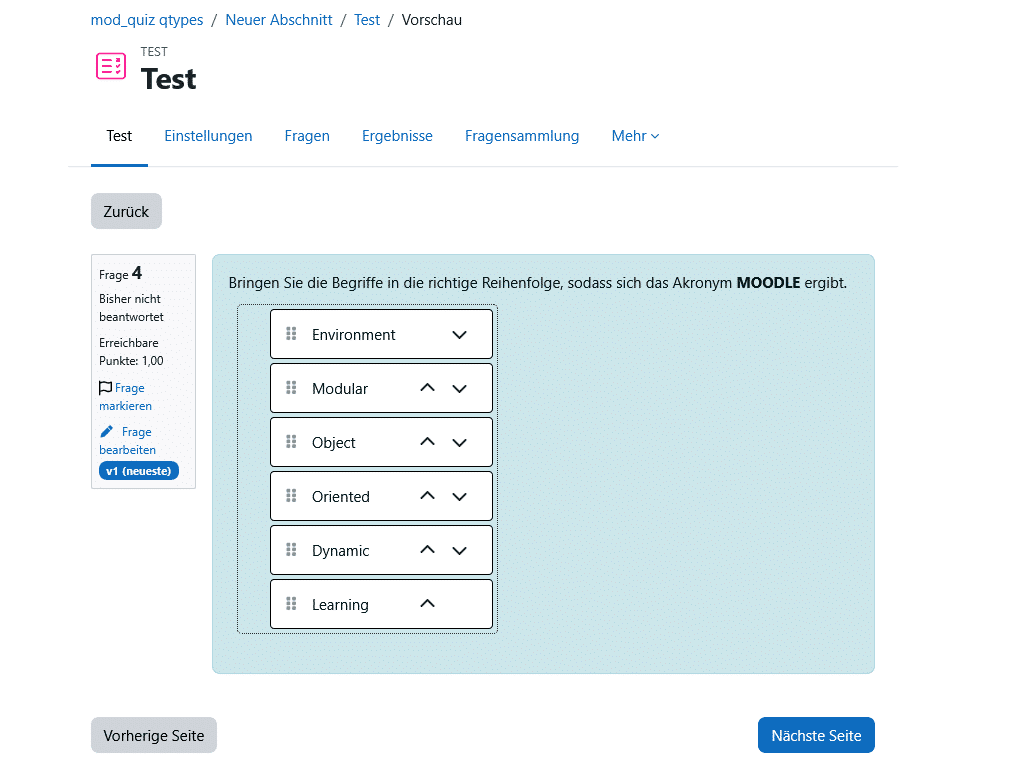Click the Zurück button
Screen dimensions: 1030x773
coord(126,211)
